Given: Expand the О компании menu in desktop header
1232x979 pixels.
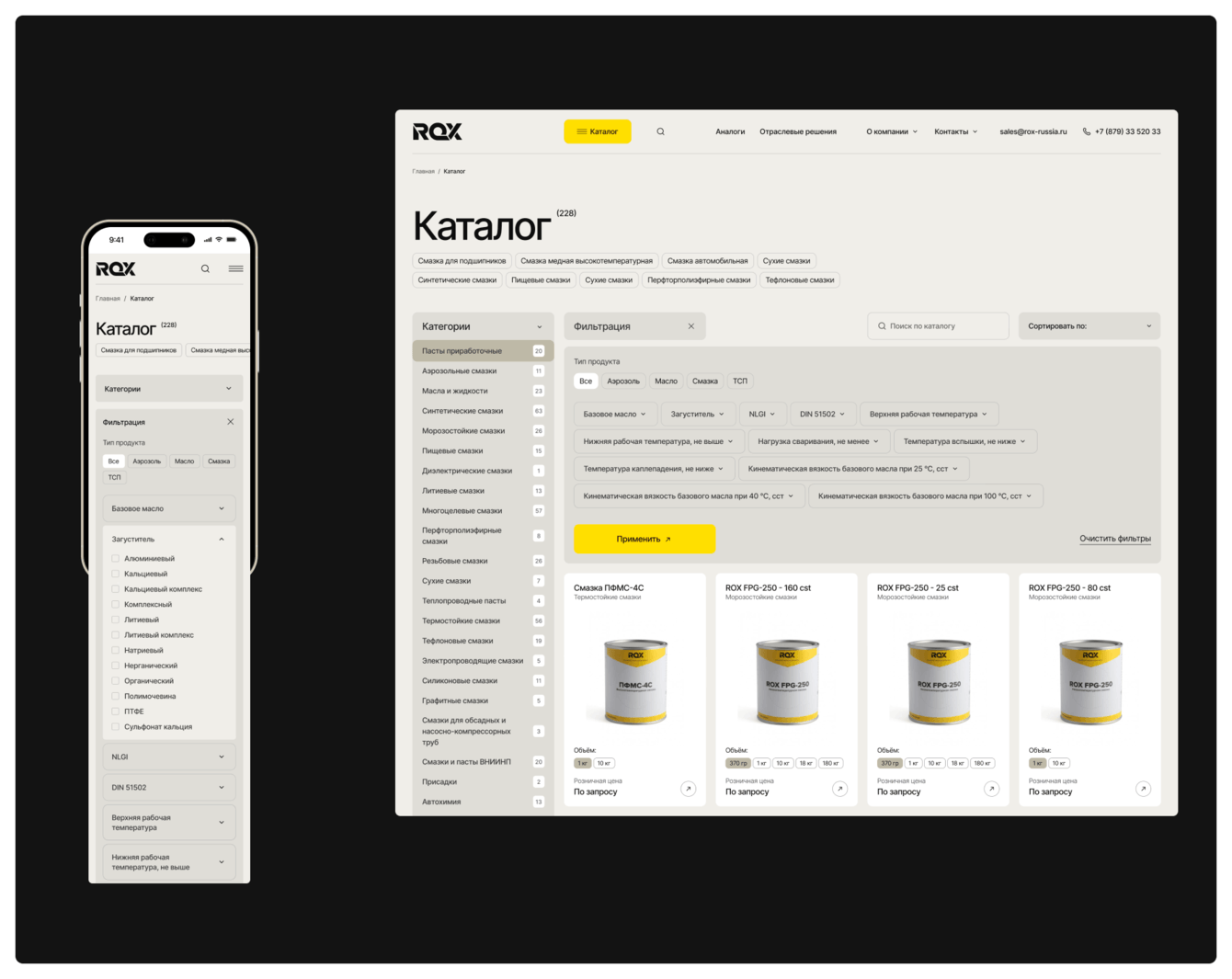Looking at the screenshot, I should click(x=892, y=131).
